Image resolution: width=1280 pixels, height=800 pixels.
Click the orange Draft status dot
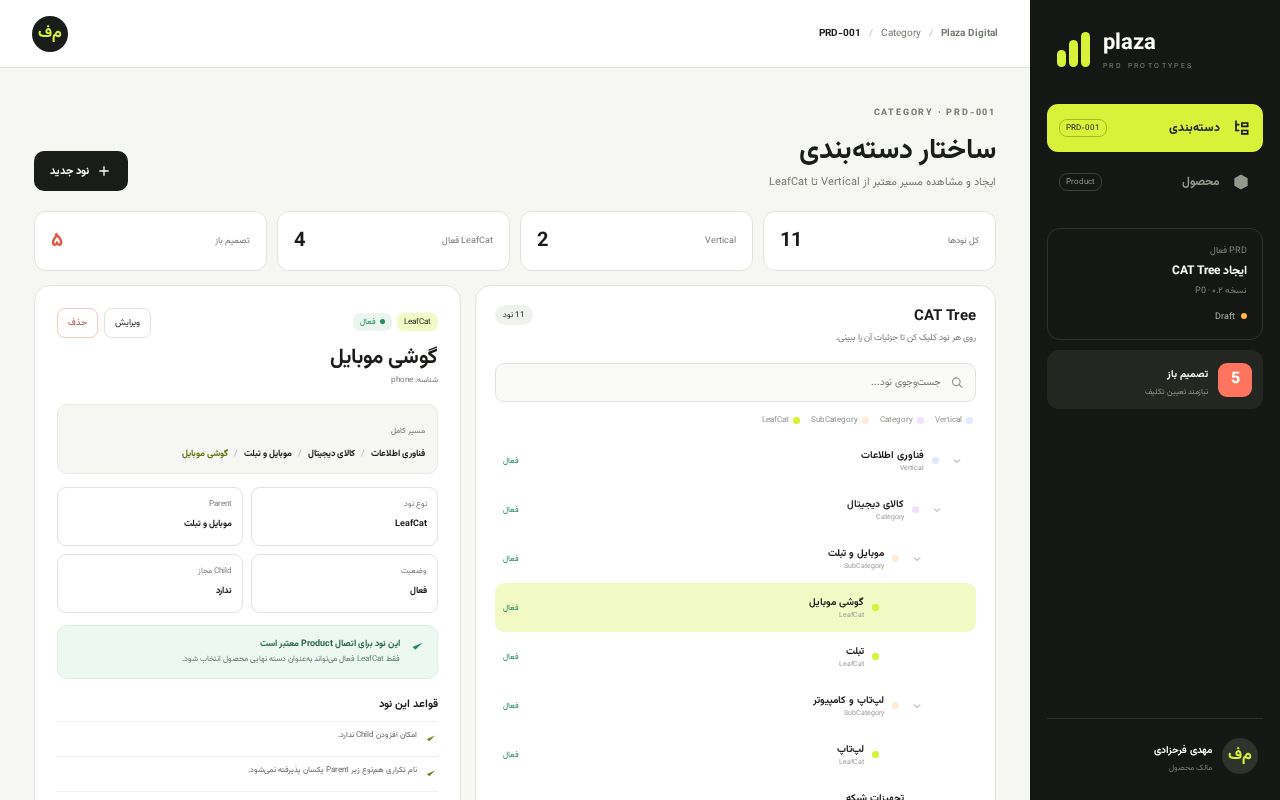1244,316
